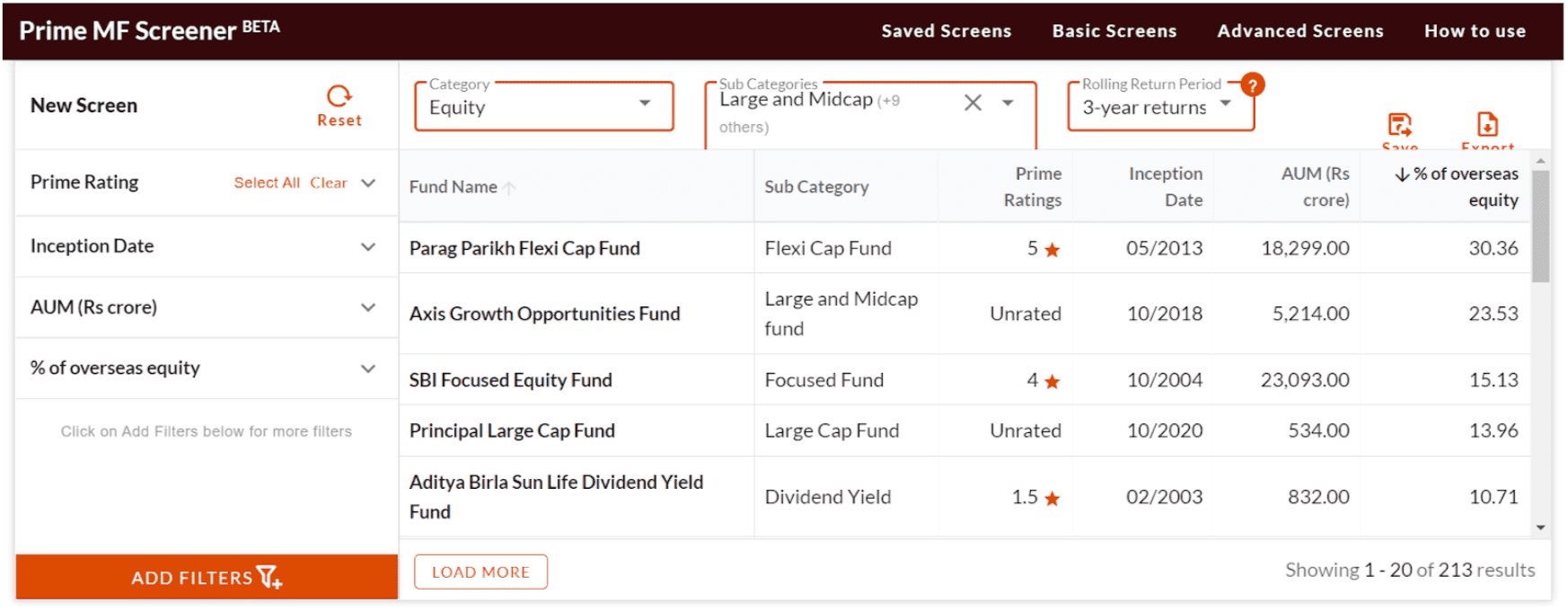Expand the Inception Date filter
The image size is (1568, 612).
pos(207,246)
